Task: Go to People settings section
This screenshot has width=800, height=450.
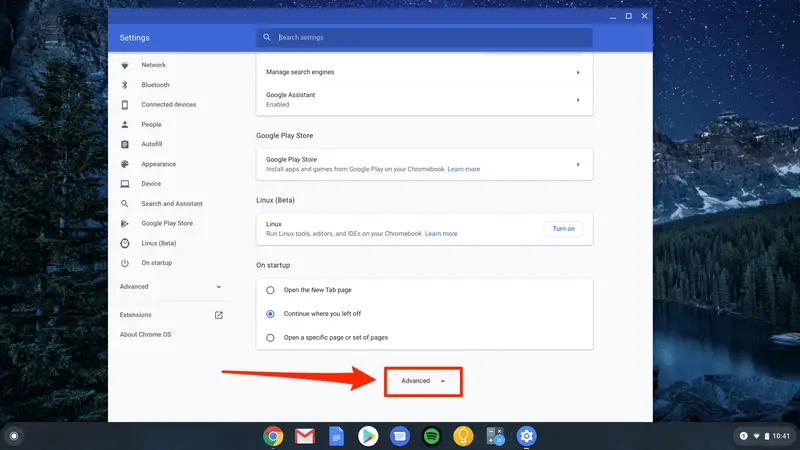Action: pyautogui.click(x=151, y=125)
